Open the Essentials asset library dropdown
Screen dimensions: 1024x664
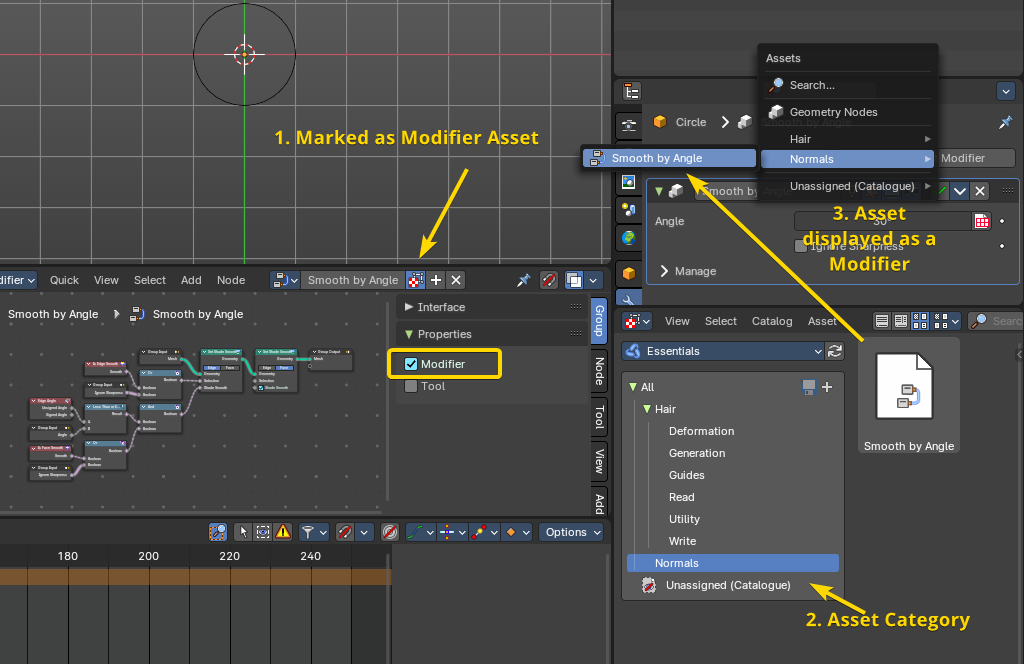point(723,351)
